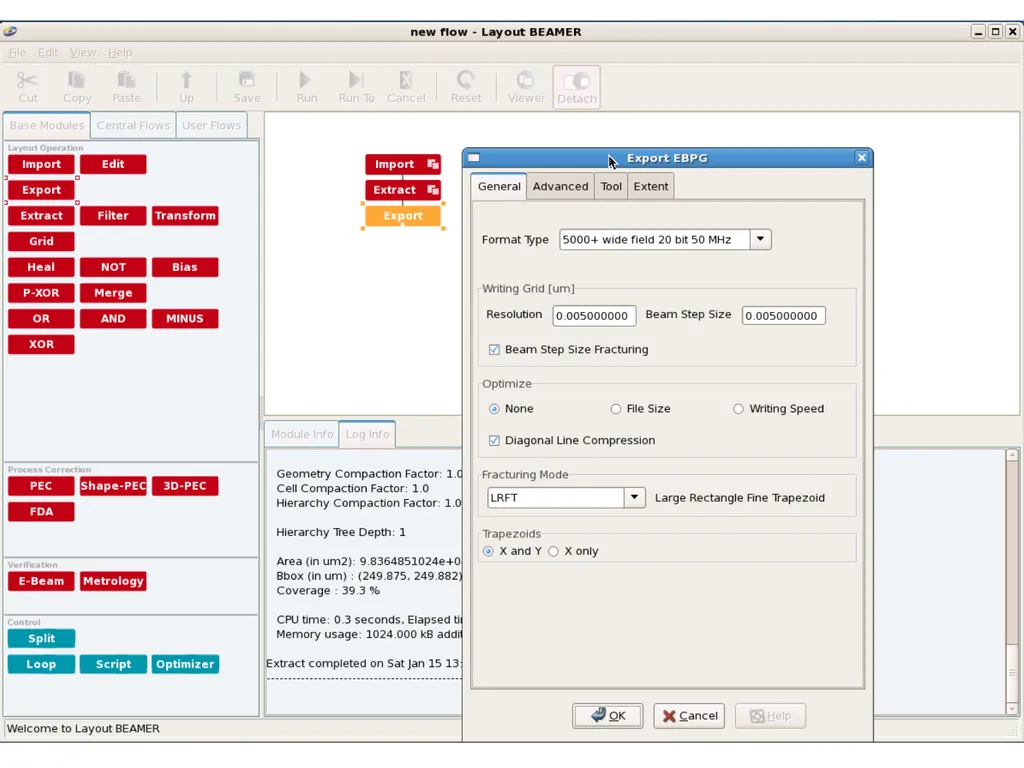This screenshot has width=1024, height=768.
Task: Toggle Diagonal Line Compression checkbox
Action: [494, 440]
